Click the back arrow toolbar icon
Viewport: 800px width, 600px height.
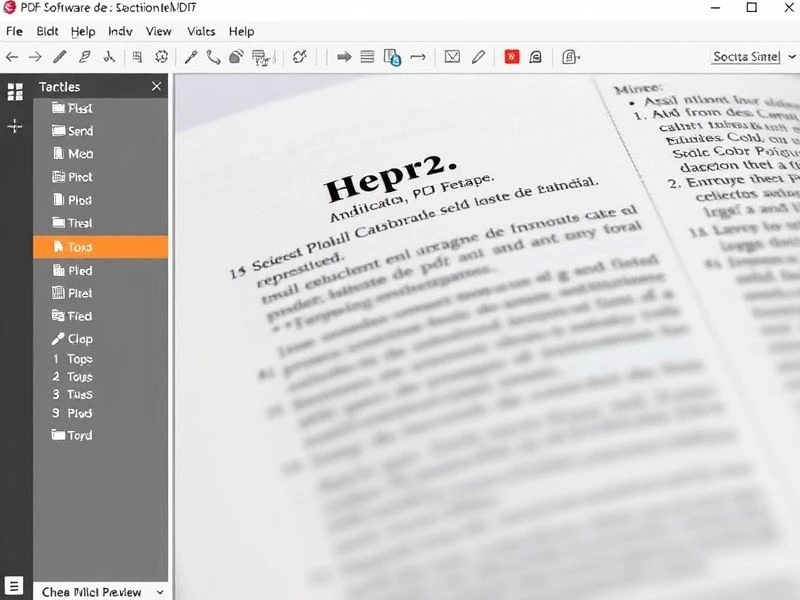tap(12, 57)
